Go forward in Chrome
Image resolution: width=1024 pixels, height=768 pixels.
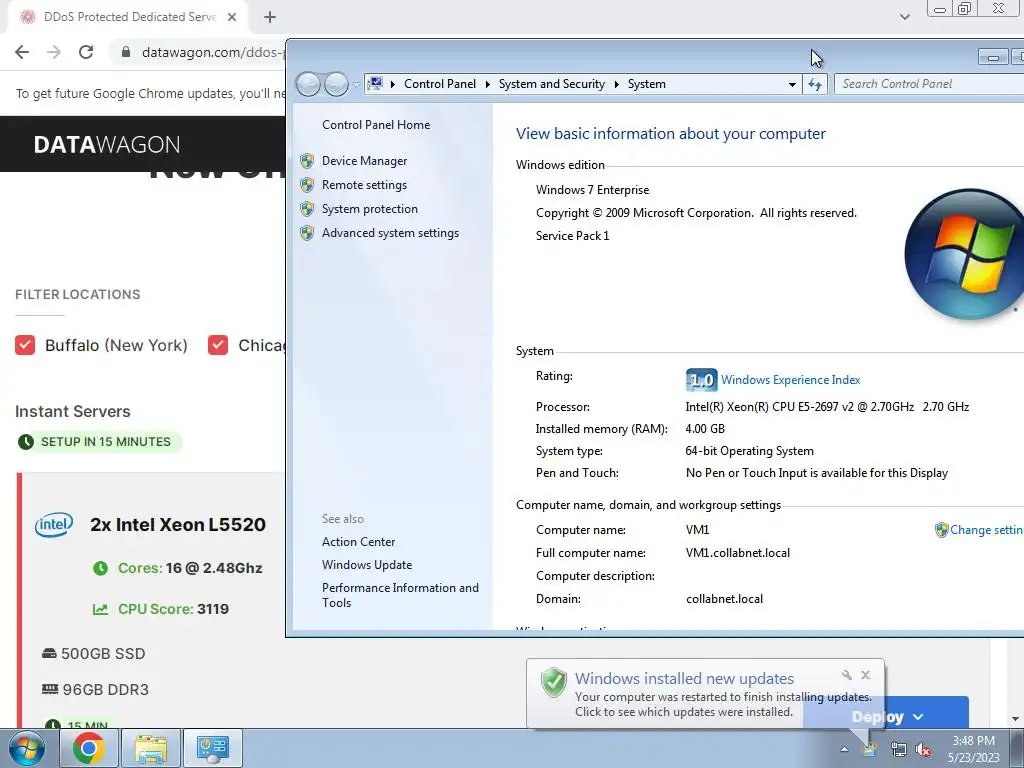[54, 52]
